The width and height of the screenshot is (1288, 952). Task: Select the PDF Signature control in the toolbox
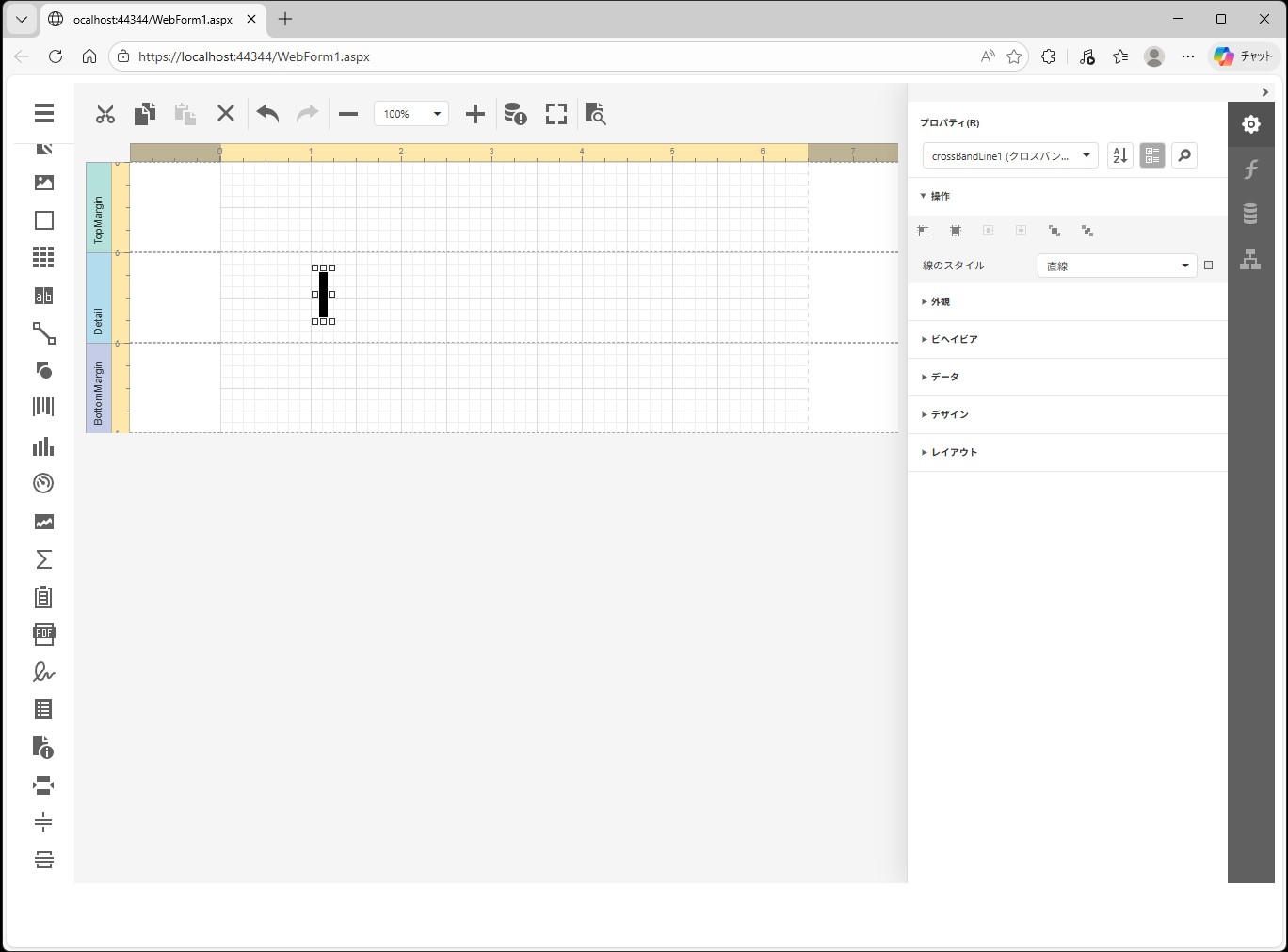[x=43, y=671]
